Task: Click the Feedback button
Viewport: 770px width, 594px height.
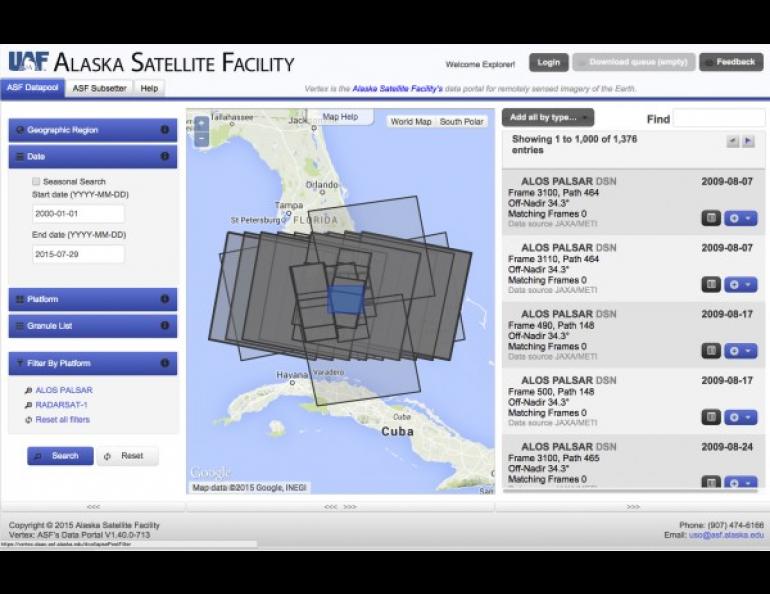Action: 731,62
